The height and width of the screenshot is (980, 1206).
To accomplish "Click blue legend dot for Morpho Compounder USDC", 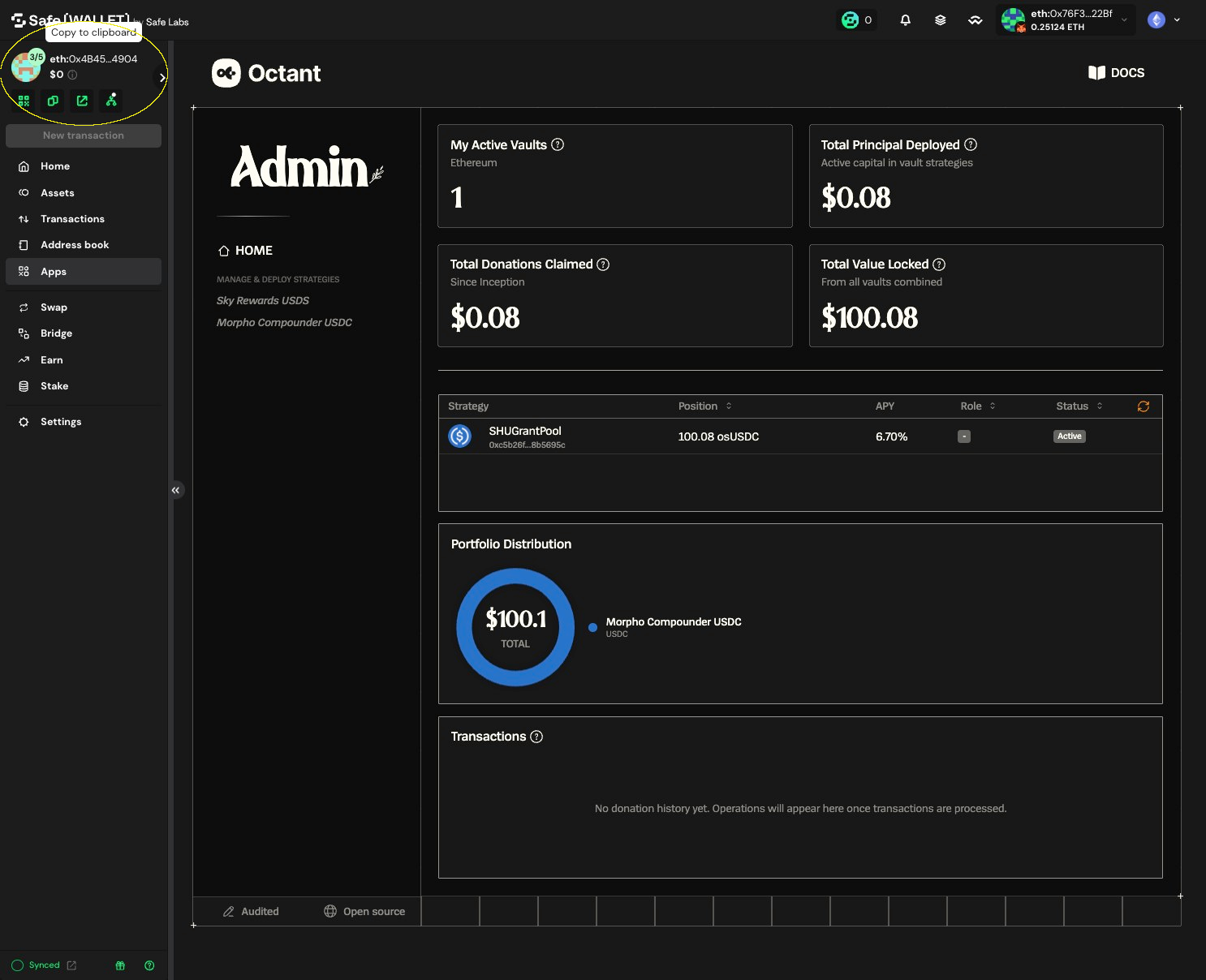I will pos(592,627).
